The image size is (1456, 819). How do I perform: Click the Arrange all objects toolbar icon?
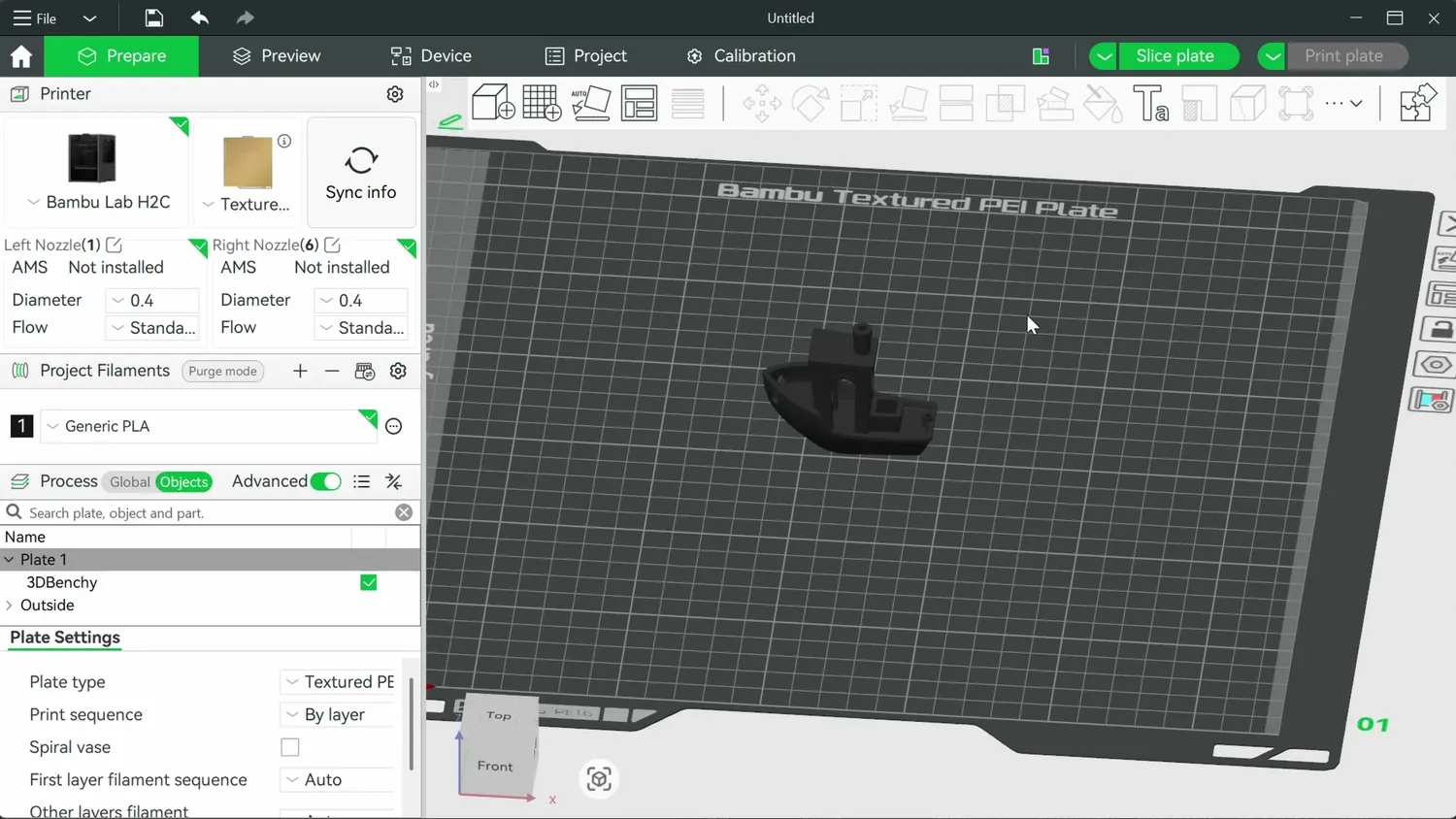(x=639, y=103)
